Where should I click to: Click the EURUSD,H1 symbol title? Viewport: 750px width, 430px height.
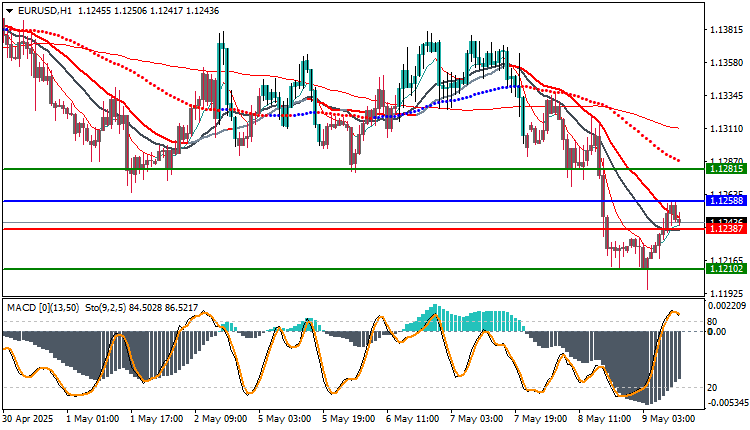[x=44, y=11]
